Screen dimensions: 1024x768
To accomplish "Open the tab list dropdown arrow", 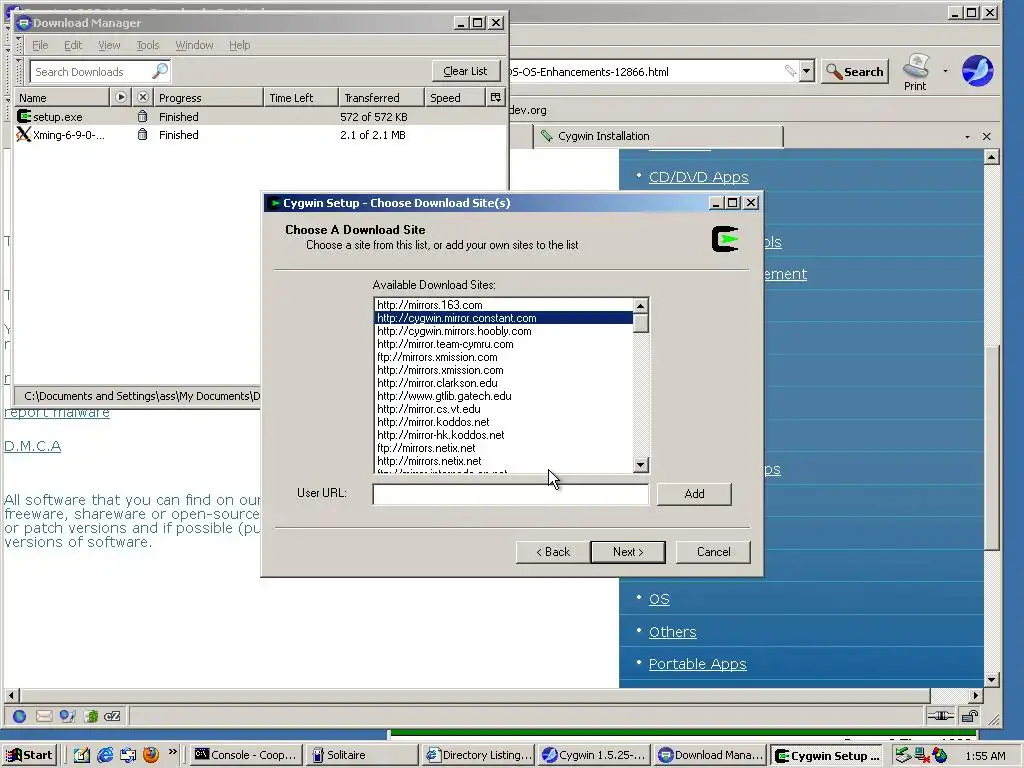I will tap(967, 136).
